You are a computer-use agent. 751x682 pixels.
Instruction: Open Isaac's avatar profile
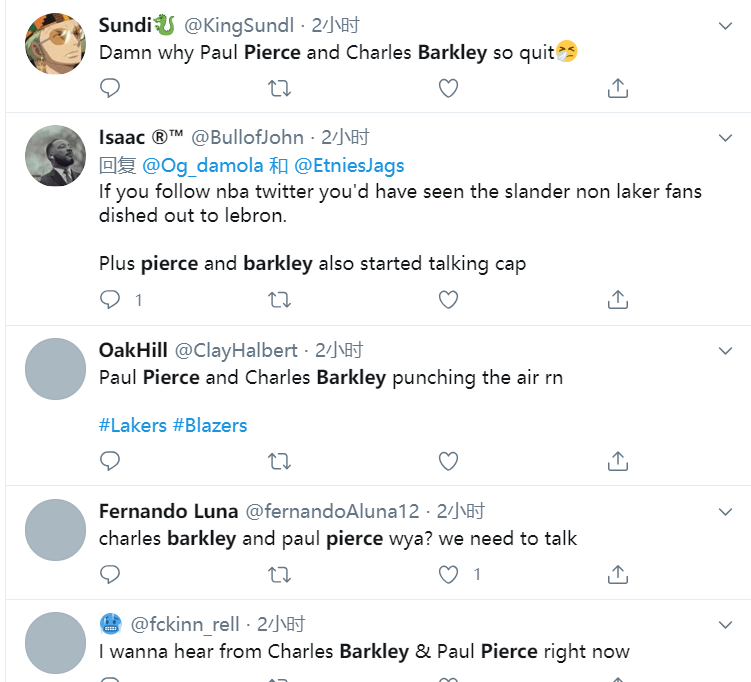pyautogui.click(x=55, y=155)
